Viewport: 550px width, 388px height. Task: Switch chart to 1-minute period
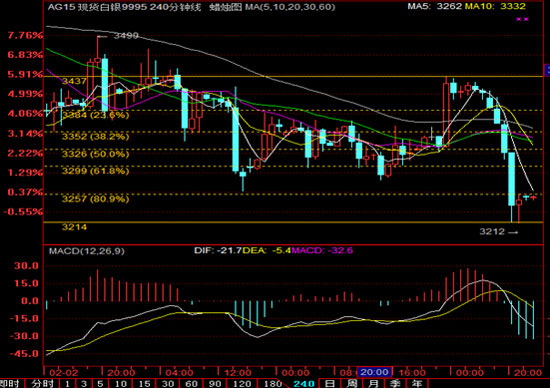tap(67, 383)
